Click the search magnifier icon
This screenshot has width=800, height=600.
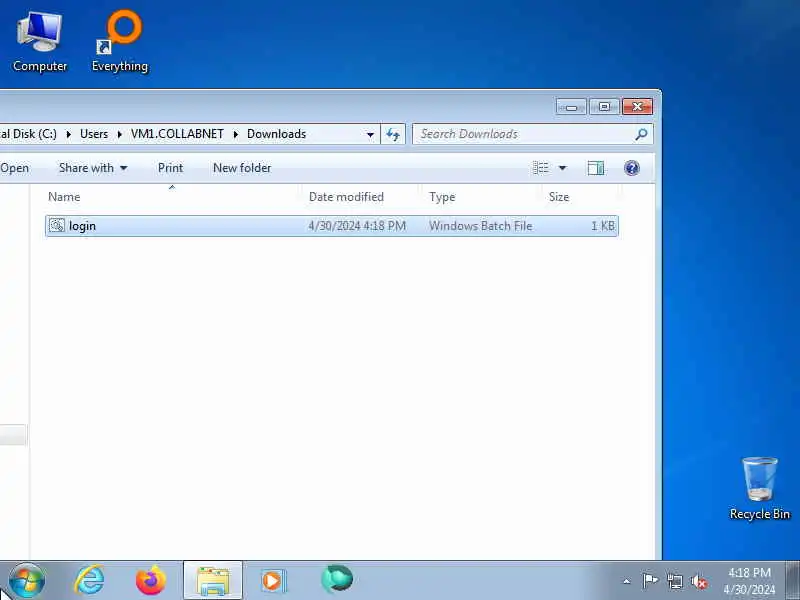coord(641,134)
